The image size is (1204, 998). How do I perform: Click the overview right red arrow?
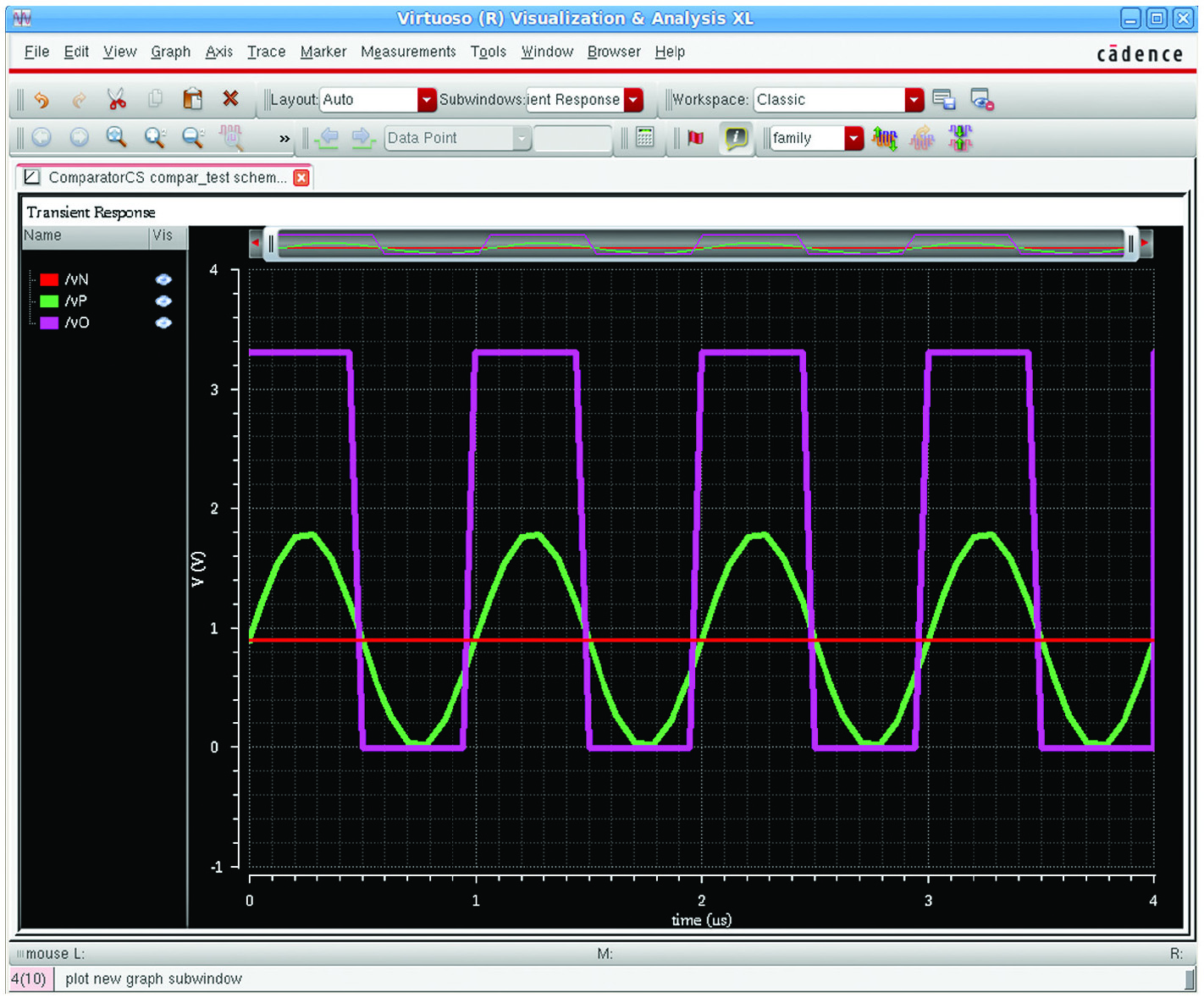point(1146,243)
